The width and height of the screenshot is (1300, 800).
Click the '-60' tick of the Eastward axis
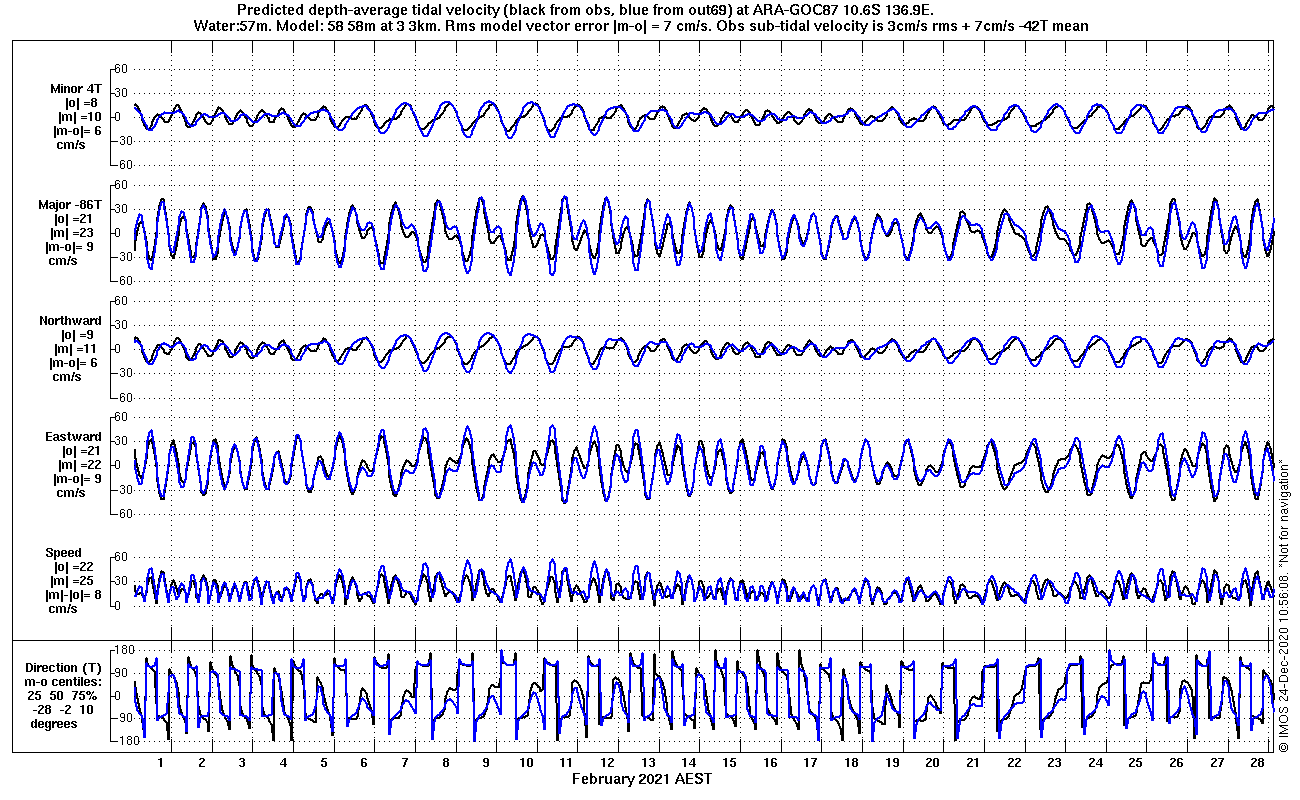[x=121, y=514]
